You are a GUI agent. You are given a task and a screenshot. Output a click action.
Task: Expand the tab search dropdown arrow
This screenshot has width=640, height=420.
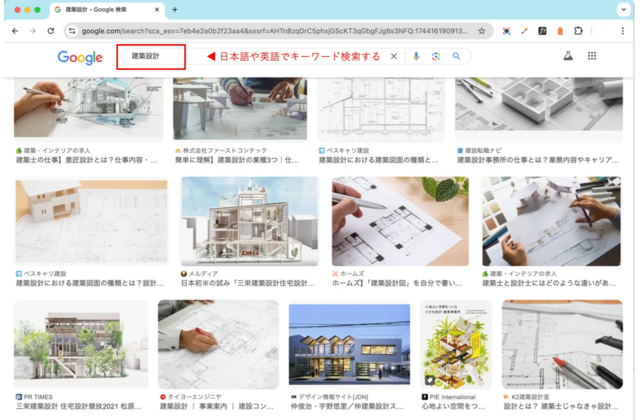pos(623,9)
